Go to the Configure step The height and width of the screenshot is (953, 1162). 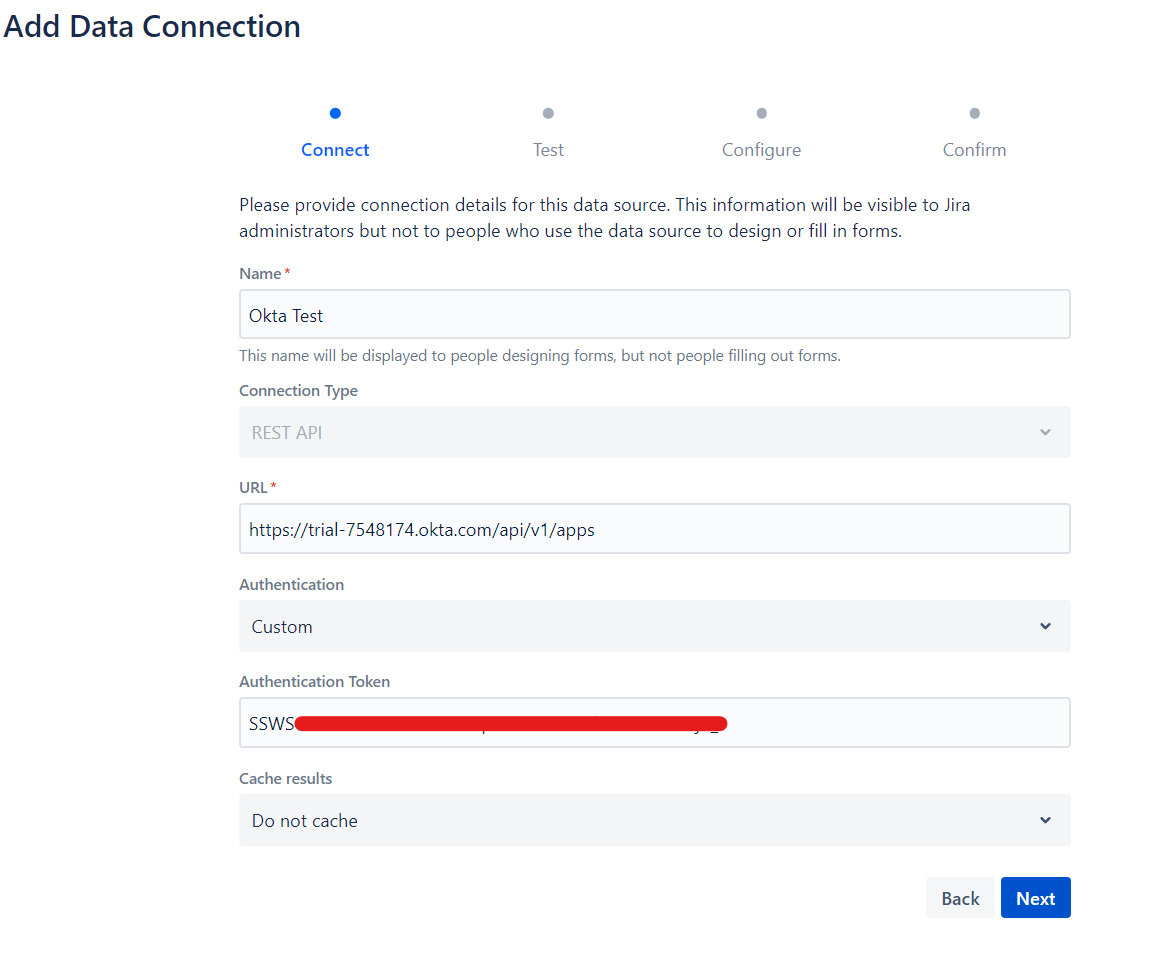click(761, 150)
